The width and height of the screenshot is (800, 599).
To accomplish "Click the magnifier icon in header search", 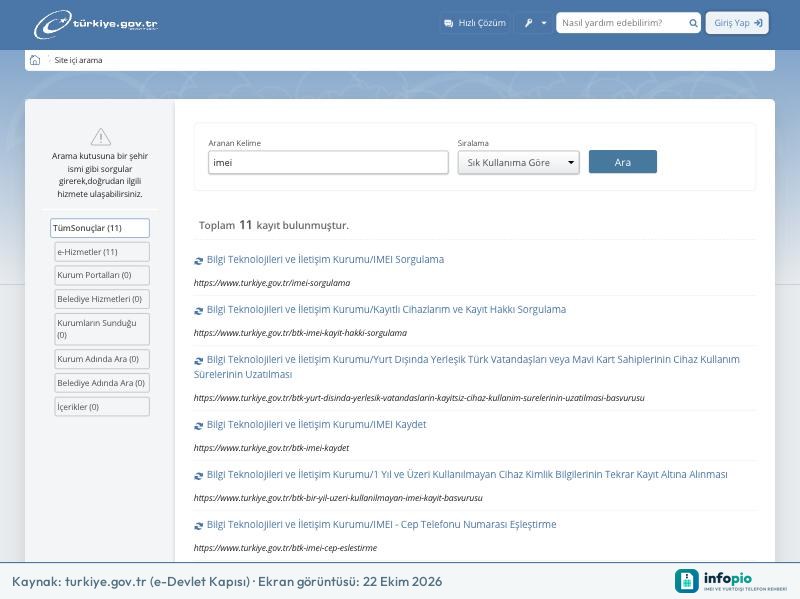I will pos(693,23).
